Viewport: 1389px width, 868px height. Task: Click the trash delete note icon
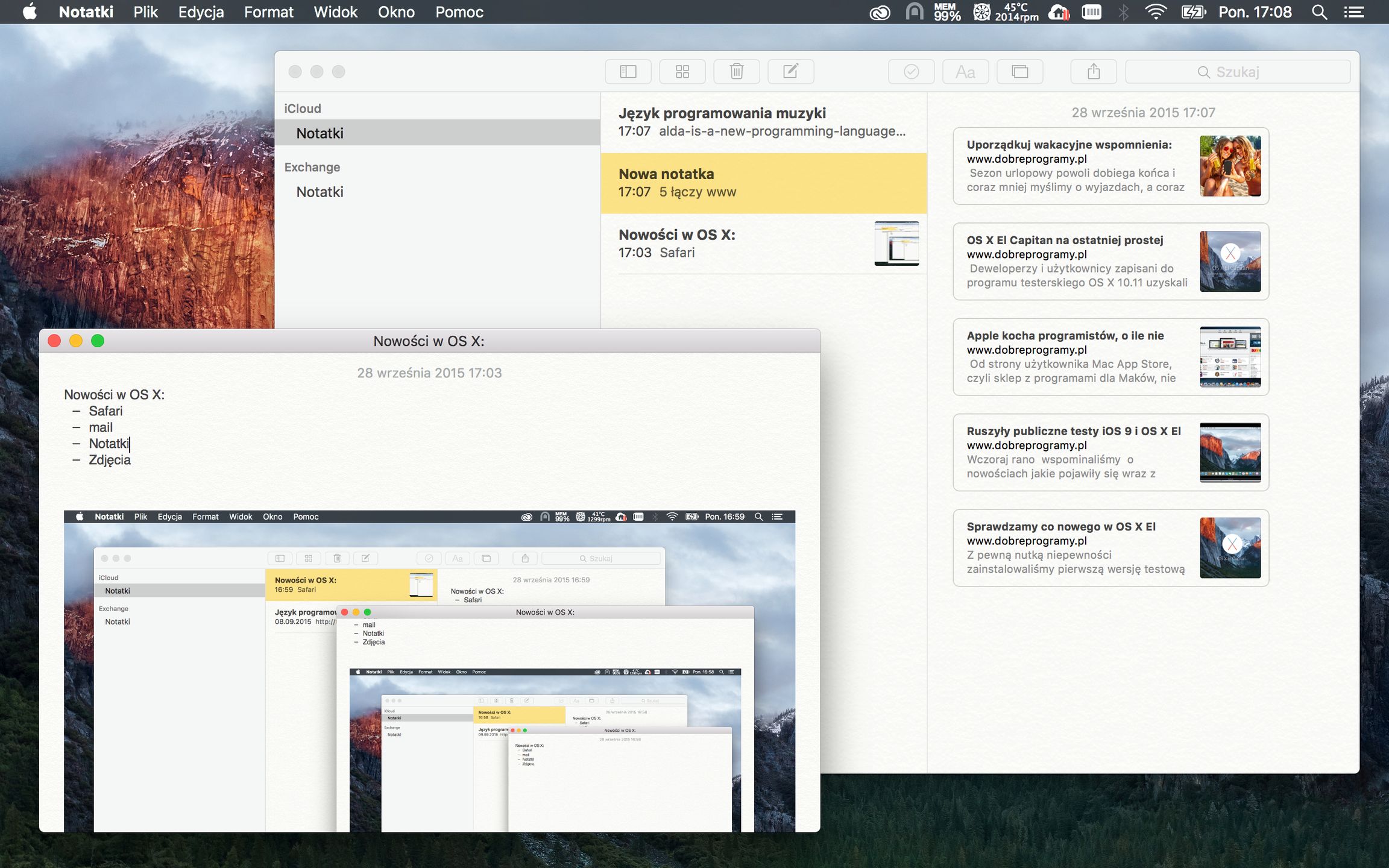coord(736,72)
